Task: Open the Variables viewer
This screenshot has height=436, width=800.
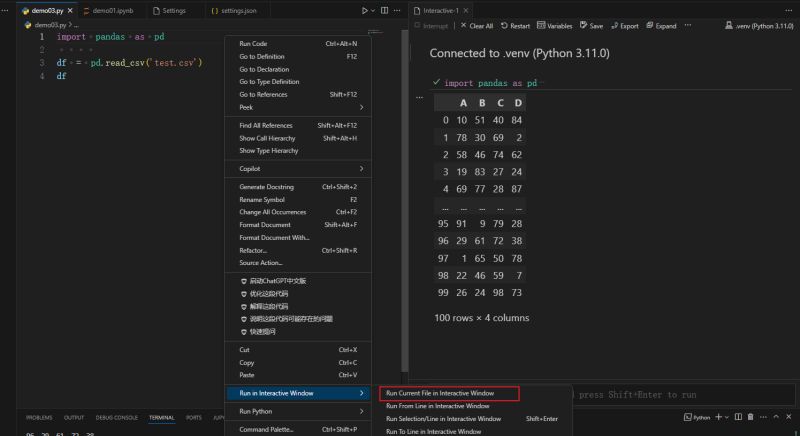Action: pyautogui.click(x=555, y=25)
